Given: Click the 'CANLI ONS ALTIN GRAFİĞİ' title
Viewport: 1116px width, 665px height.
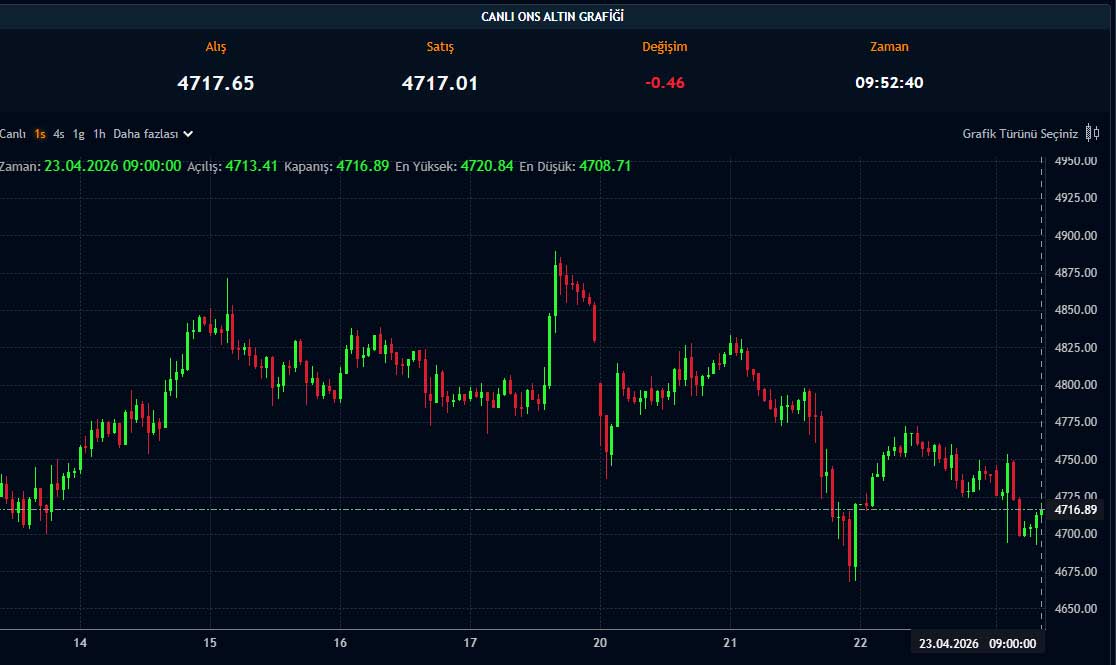Looking at the screenshot, I should click(558, 16).
